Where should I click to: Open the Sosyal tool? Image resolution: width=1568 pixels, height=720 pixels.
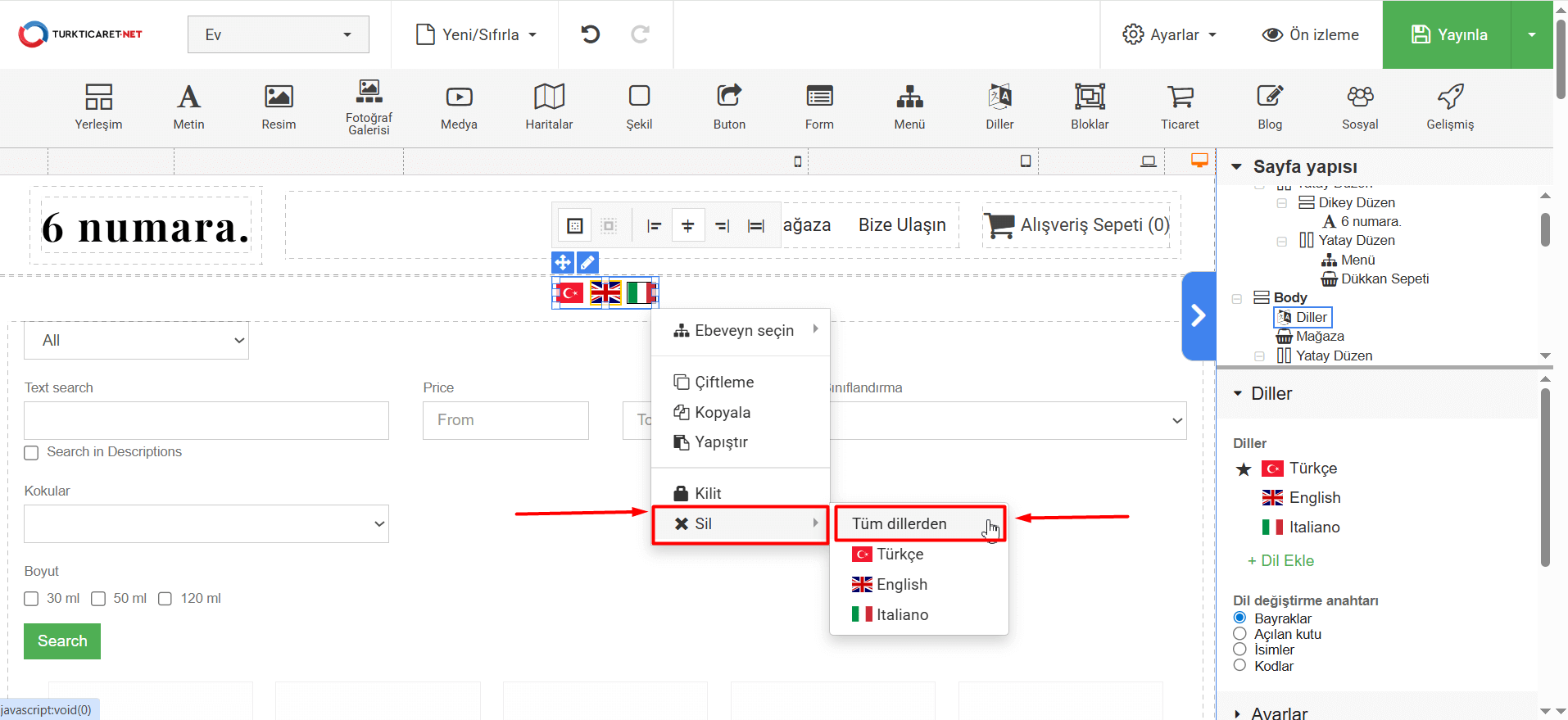coord(1360,107)
